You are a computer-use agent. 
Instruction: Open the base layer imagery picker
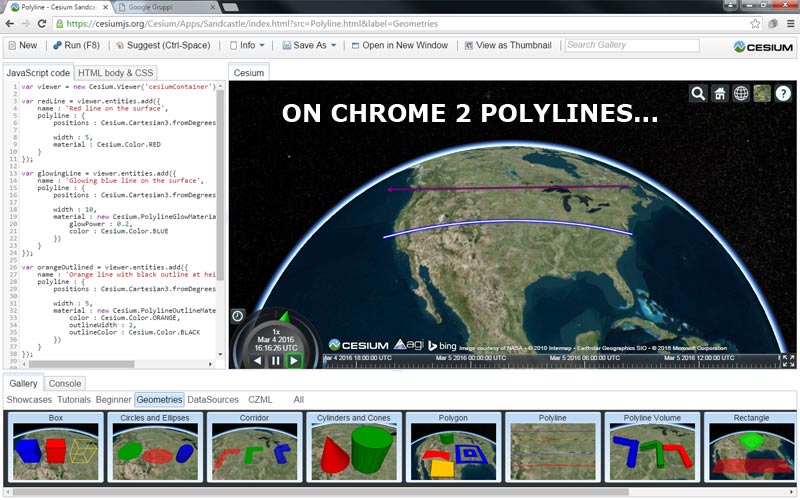coord(762,93)
